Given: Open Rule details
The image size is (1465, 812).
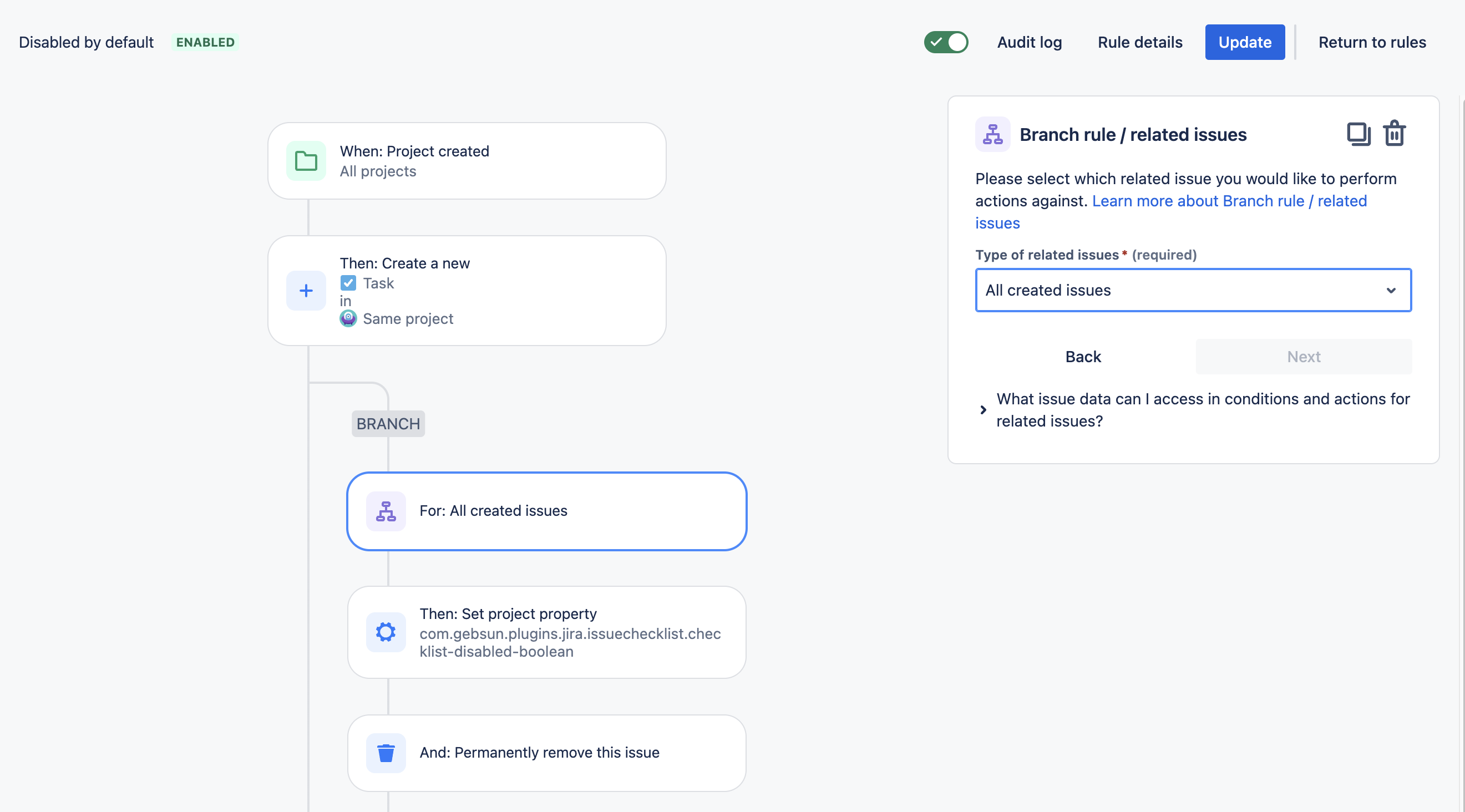Looking at the screenshot, I should tap(1139, 42).
